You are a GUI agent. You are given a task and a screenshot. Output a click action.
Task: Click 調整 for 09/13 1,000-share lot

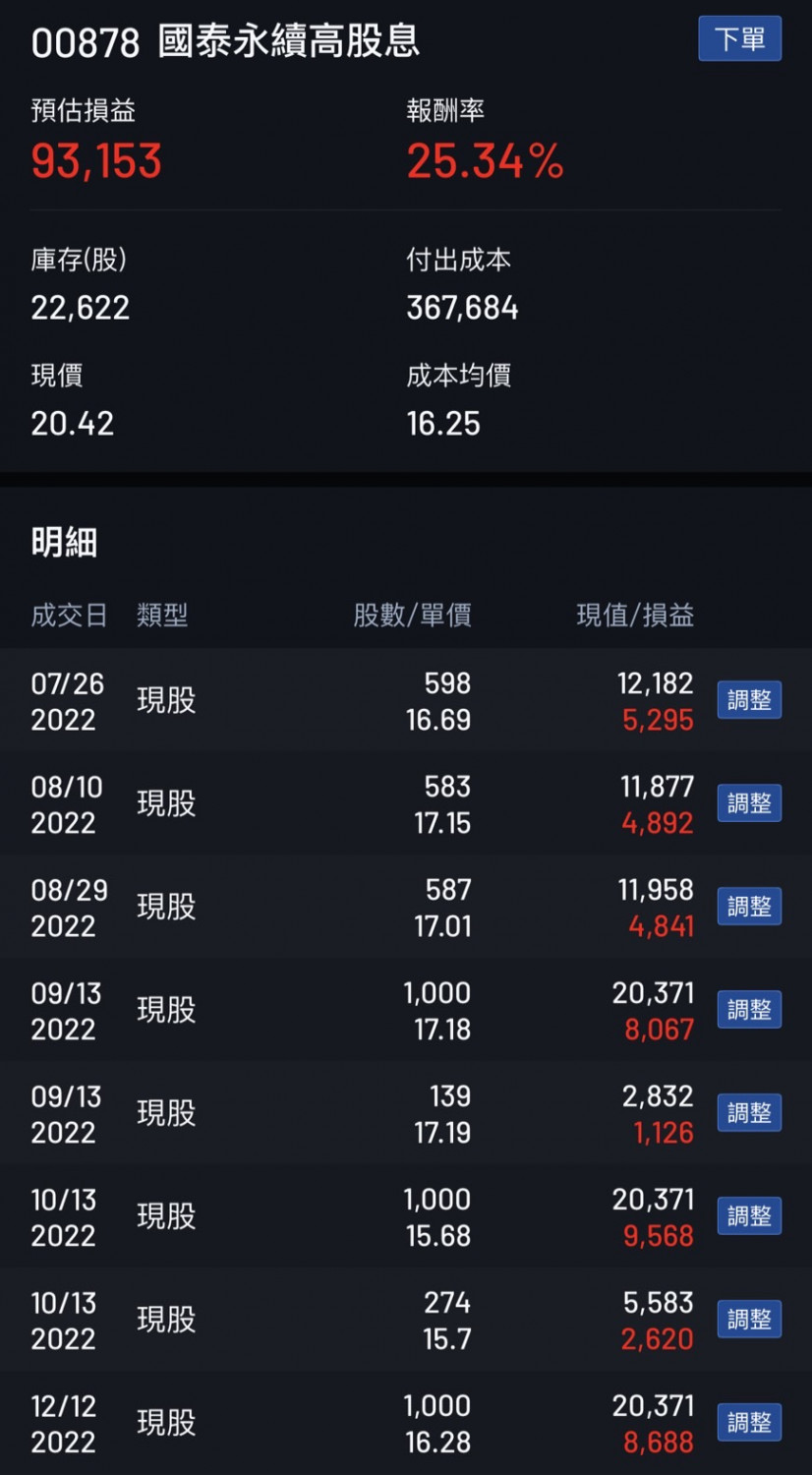[x=749, y=1010]
